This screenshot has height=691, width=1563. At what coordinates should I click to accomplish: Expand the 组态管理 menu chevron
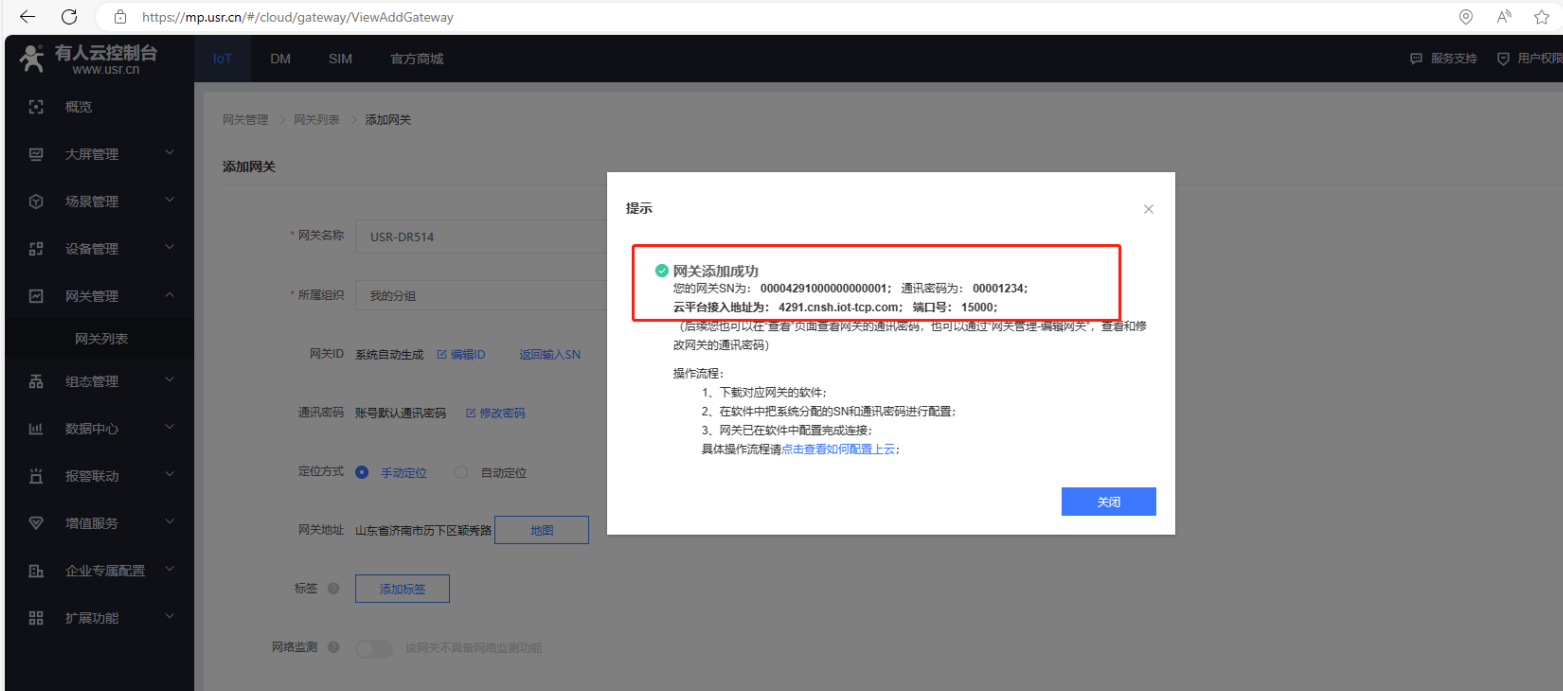point(169,380)
